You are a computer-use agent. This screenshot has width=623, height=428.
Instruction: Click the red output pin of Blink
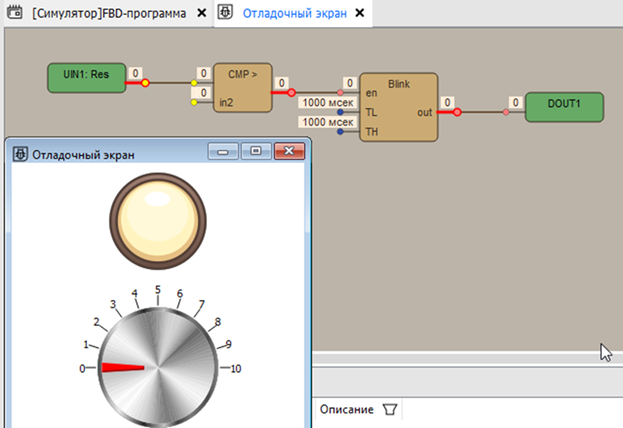(x=456, y=112)
